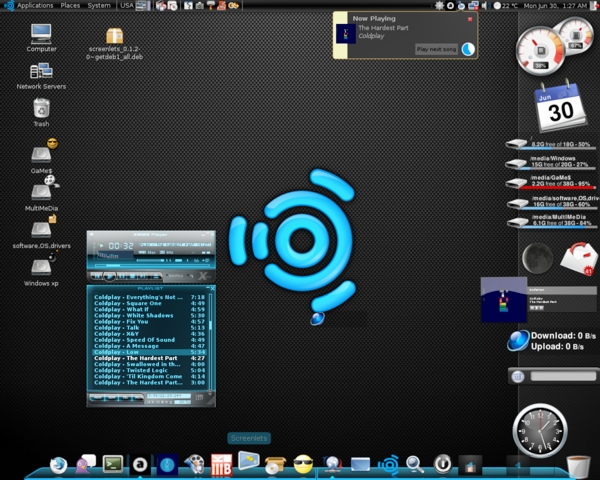Select Coldplay - Fix You in playlist
The height and width of the screenshot is (480, 600).
pyautogui.click(x=149, y=322)
